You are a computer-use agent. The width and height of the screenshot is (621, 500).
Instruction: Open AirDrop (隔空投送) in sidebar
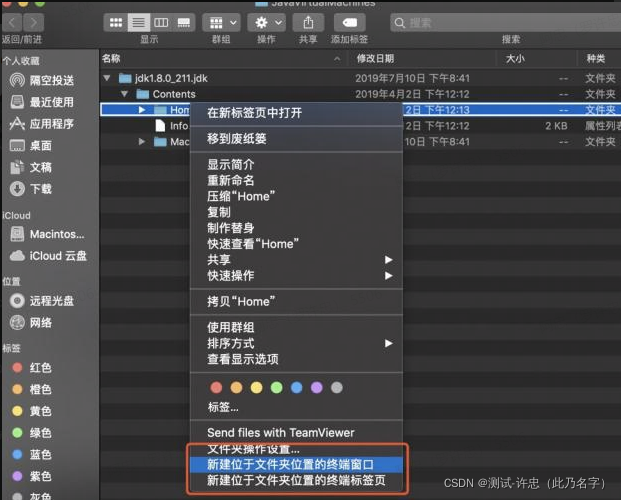[42, 80]
